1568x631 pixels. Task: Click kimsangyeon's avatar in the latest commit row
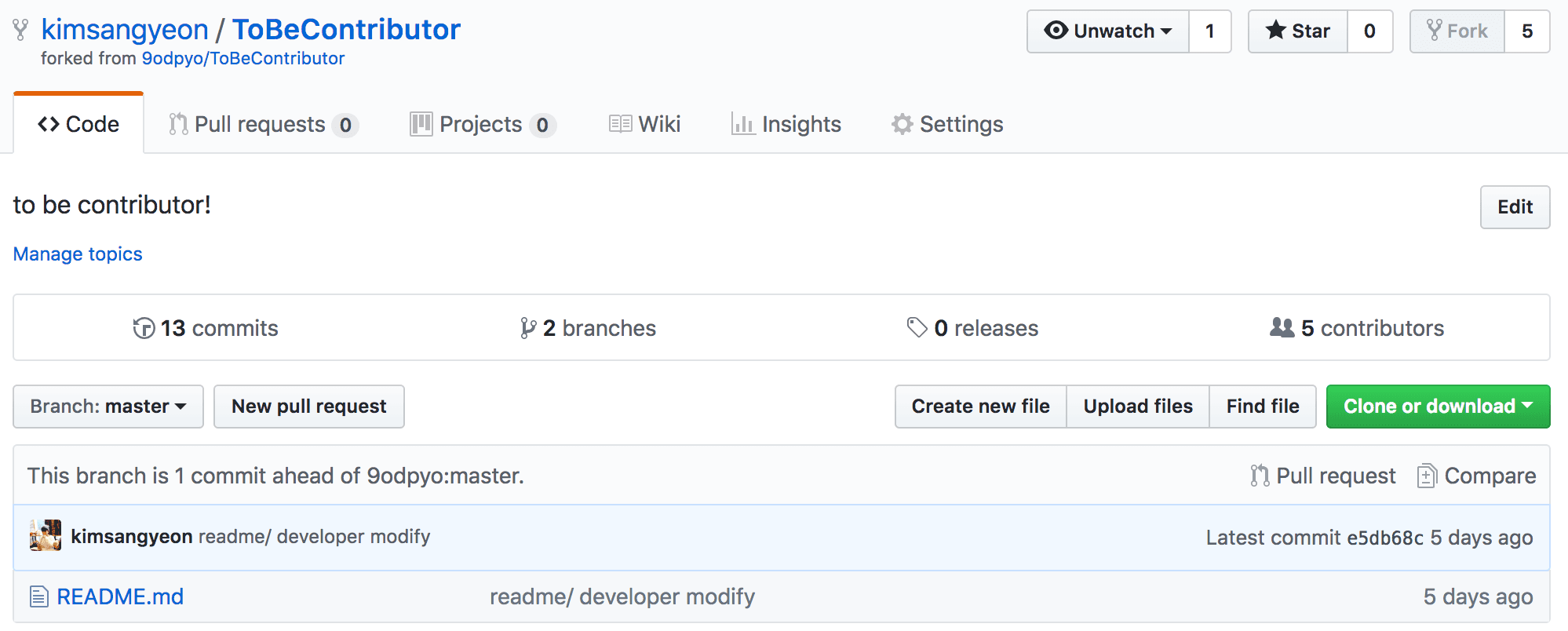[46, 535]
